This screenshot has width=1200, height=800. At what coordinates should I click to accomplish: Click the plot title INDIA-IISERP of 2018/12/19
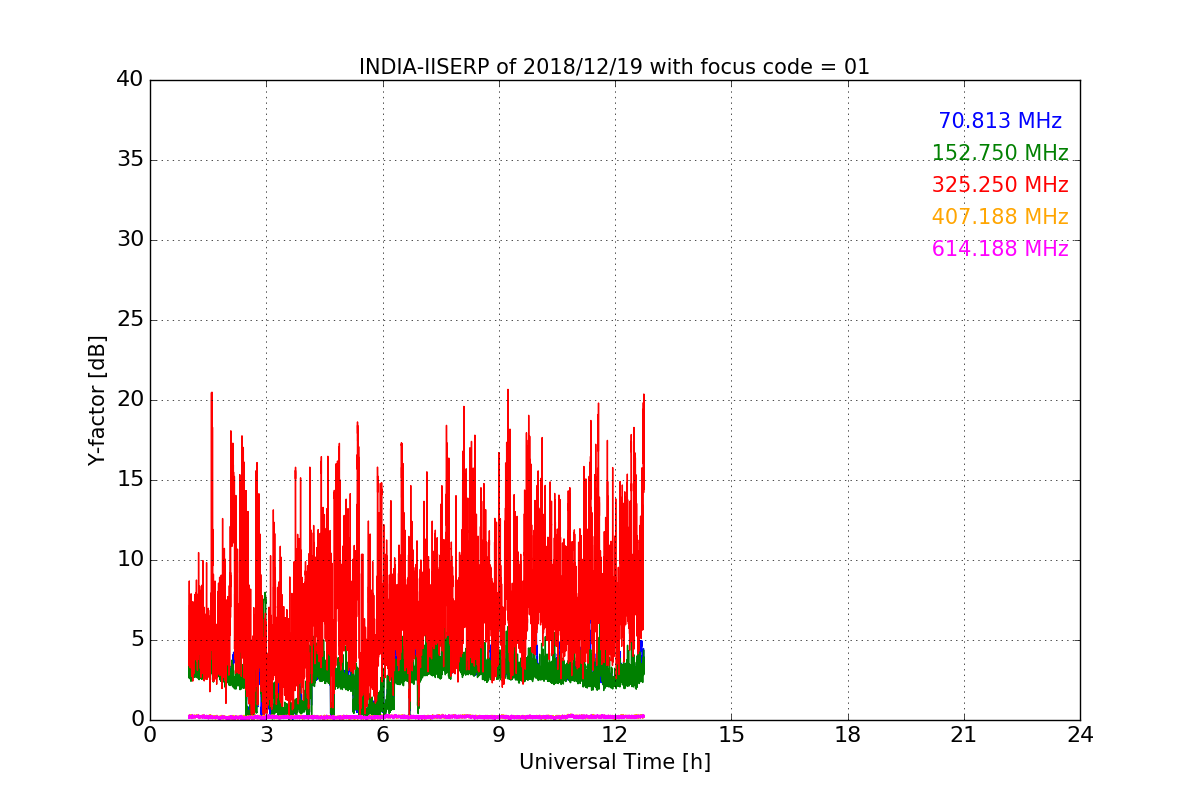click(x=614, y=67)
